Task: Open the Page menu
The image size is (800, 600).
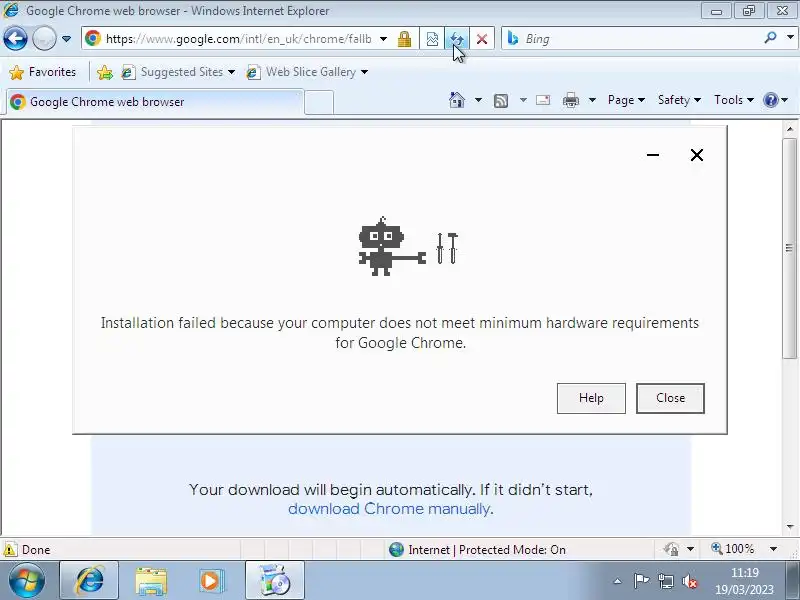Action: click(x=626, y=100)
